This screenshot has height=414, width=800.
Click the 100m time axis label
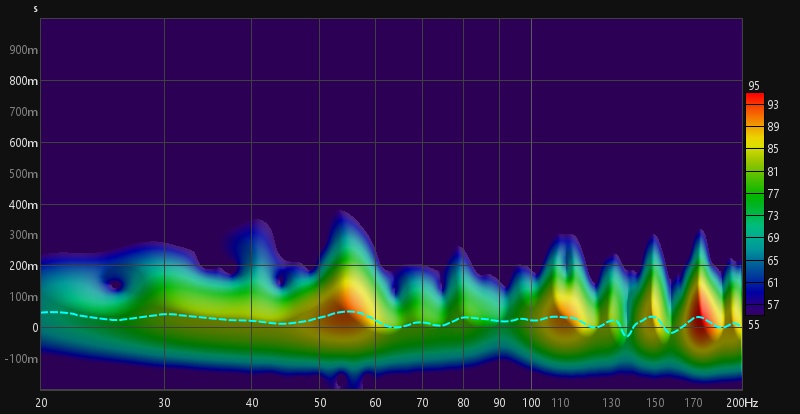click(25, 297)
